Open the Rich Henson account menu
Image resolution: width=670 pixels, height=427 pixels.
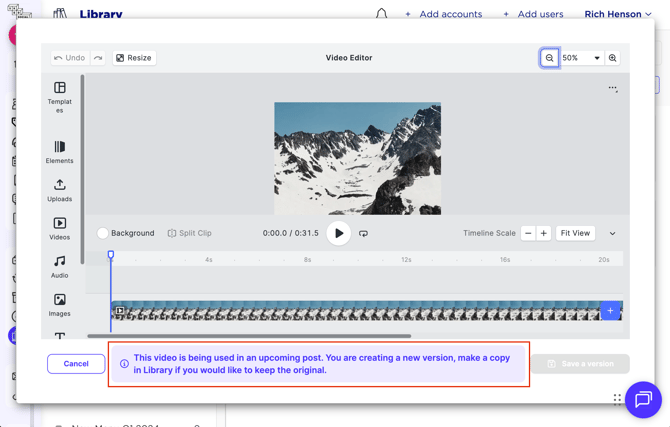(618, 14)
